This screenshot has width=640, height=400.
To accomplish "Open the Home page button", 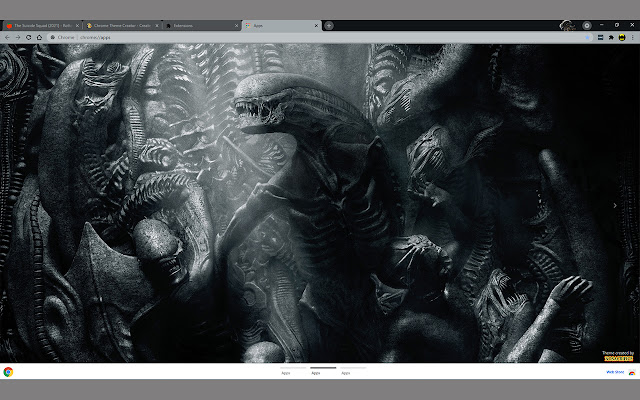I will click(x=40, y=37).
